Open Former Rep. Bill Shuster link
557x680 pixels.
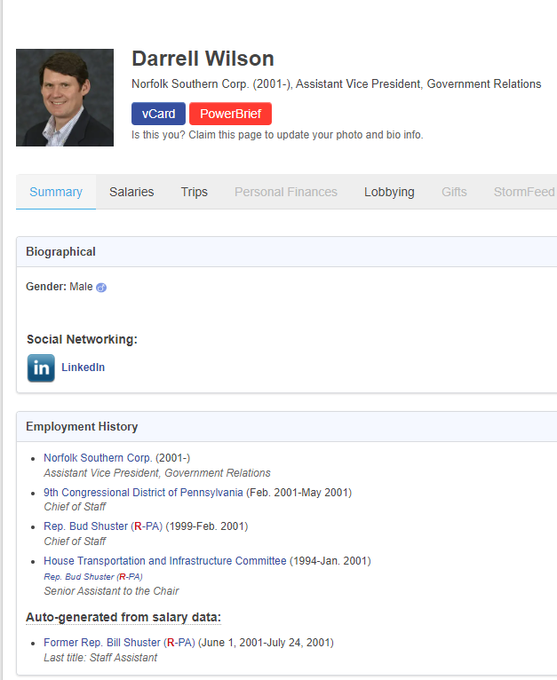(x=119, y=643)
